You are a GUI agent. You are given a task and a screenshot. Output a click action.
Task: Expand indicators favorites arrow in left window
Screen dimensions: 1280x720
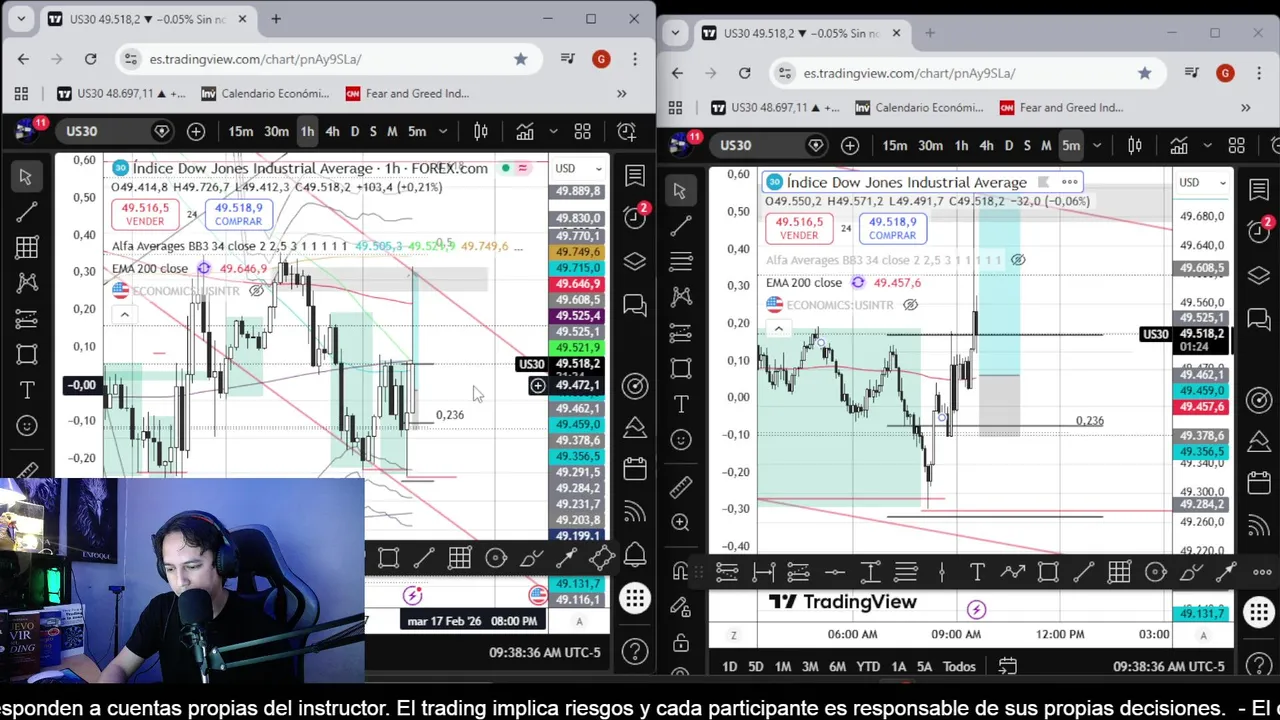click(x=553, y=132)
